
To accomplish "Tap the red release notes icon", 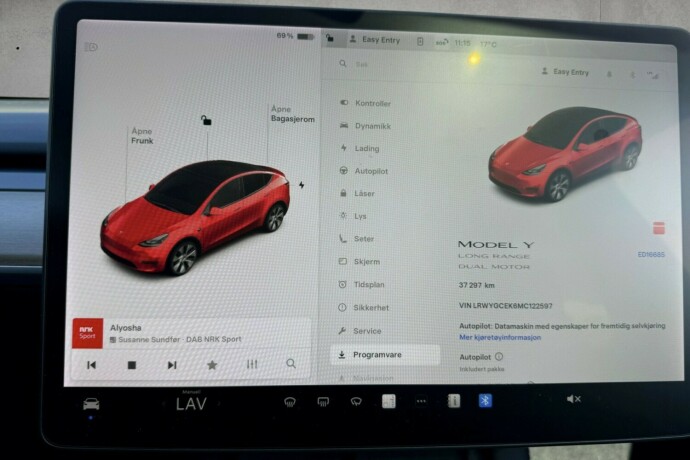I will 658,228.
